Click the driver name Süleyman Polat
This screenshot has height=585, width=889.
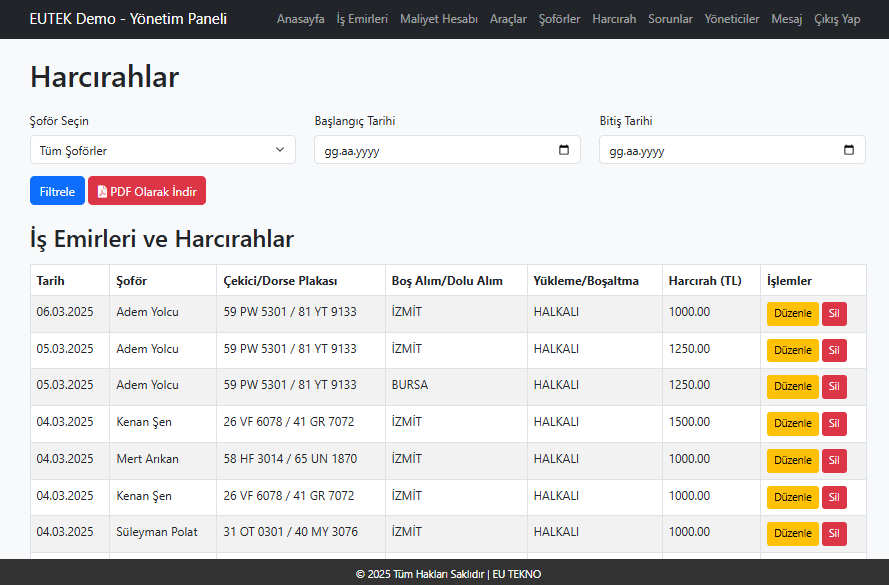[x=156, y=532]
